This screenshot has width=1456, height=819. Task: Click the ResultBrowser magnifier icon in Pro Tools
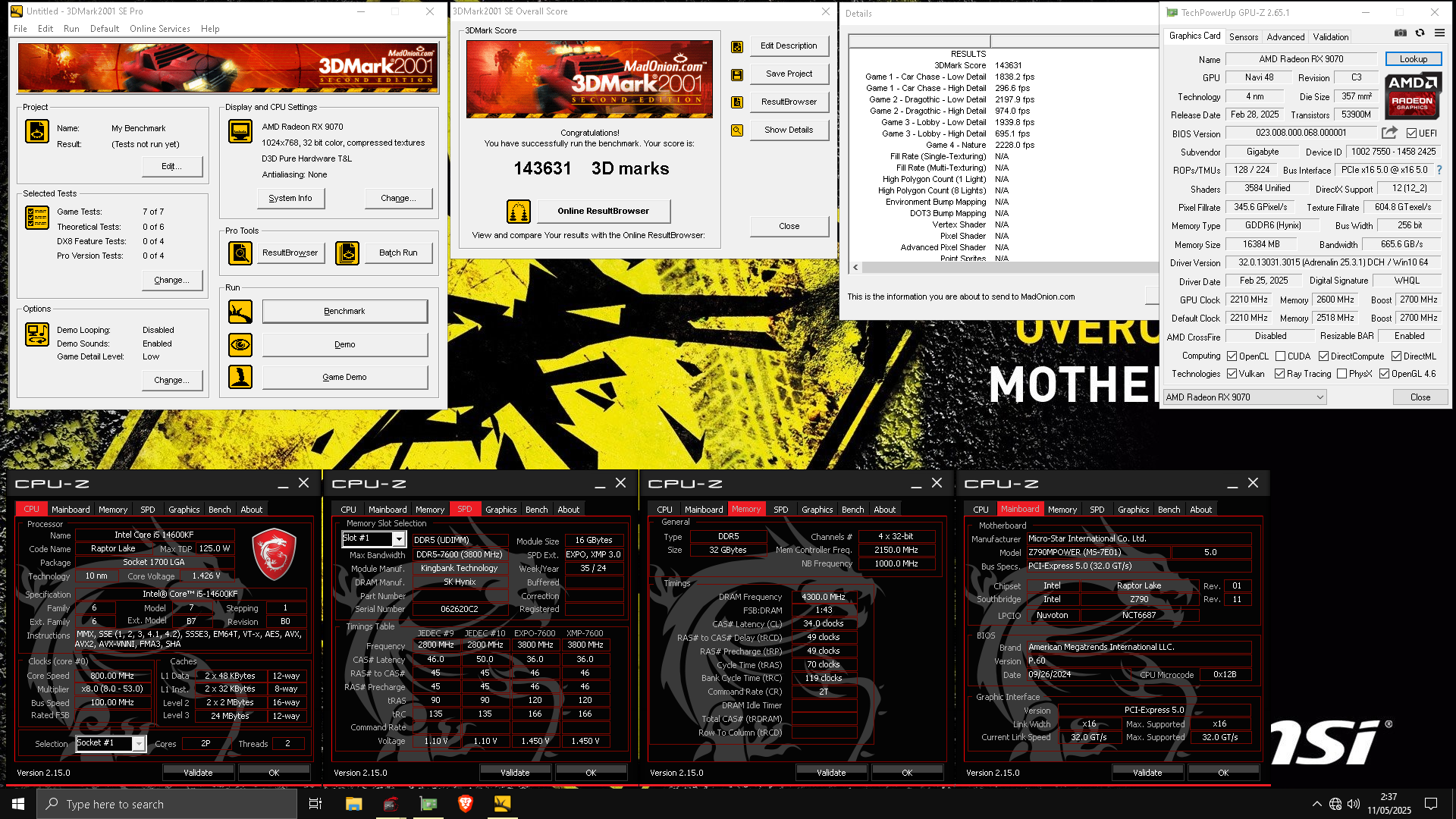pos(240,253)
